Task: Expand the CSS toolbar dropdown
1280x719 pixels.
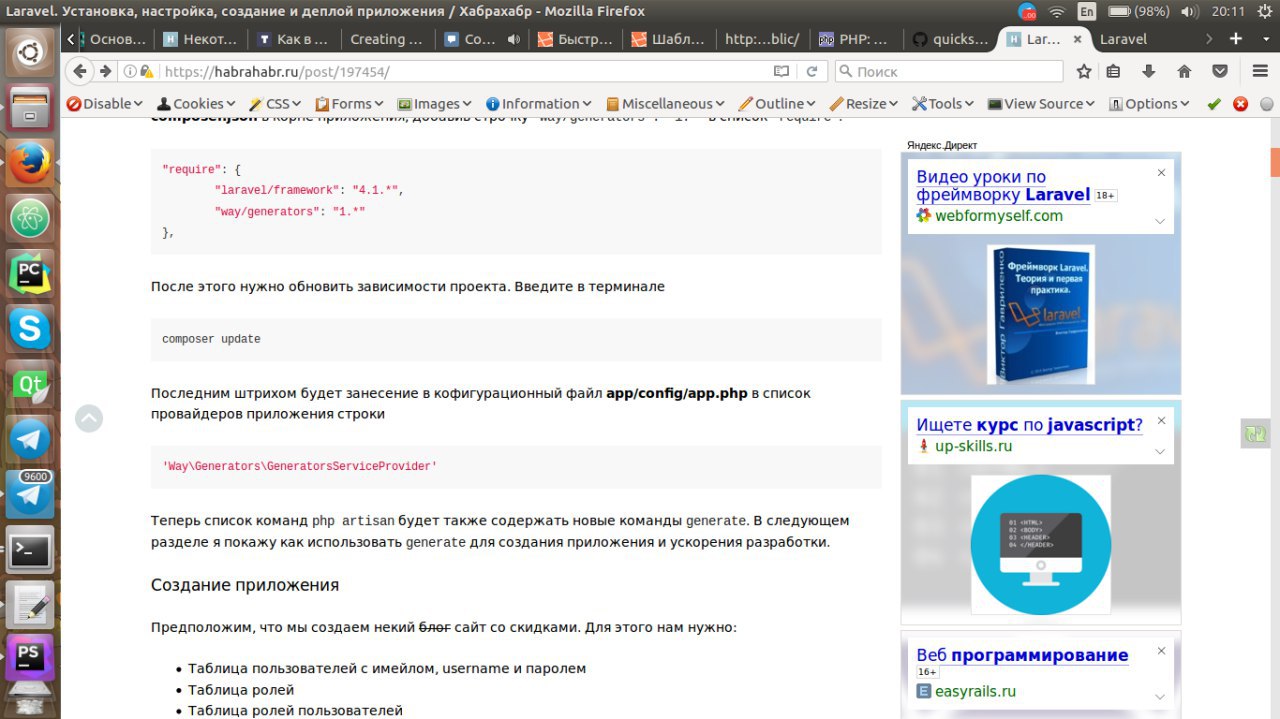Action: click(276, 104)
